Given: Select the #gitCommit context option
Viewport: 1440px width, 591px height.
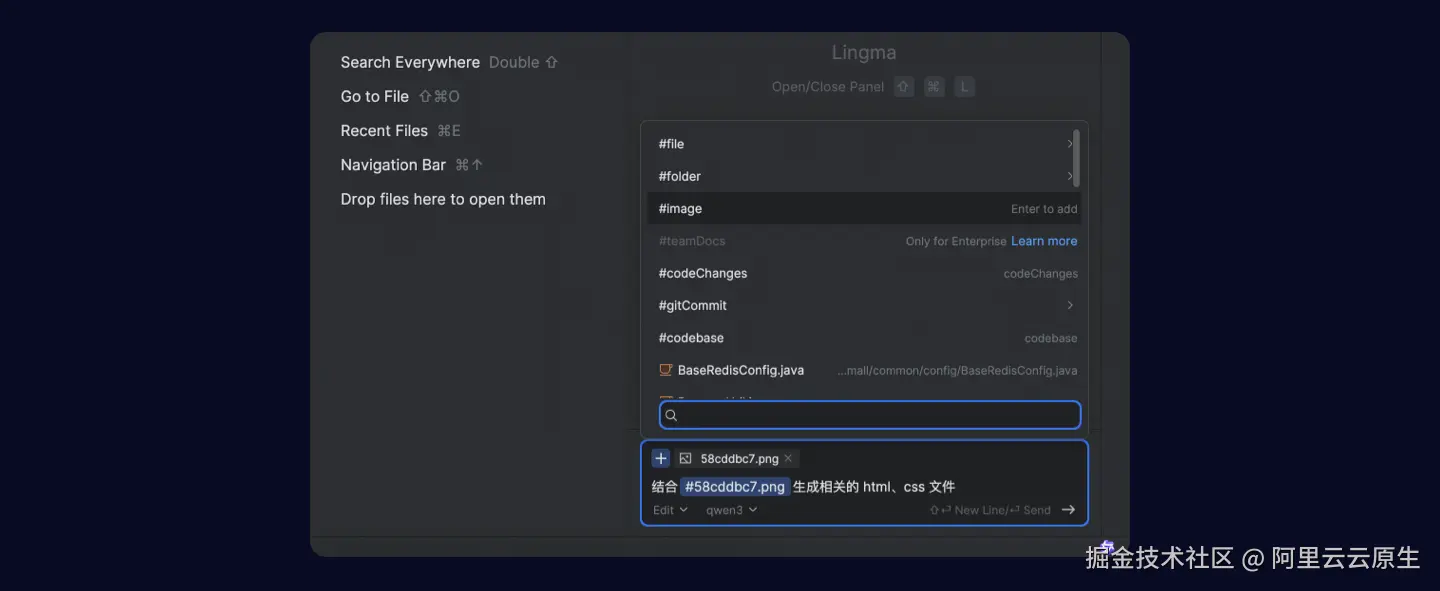Looking at the screenshot, I should pyautogui.click(x=862, y=305).
